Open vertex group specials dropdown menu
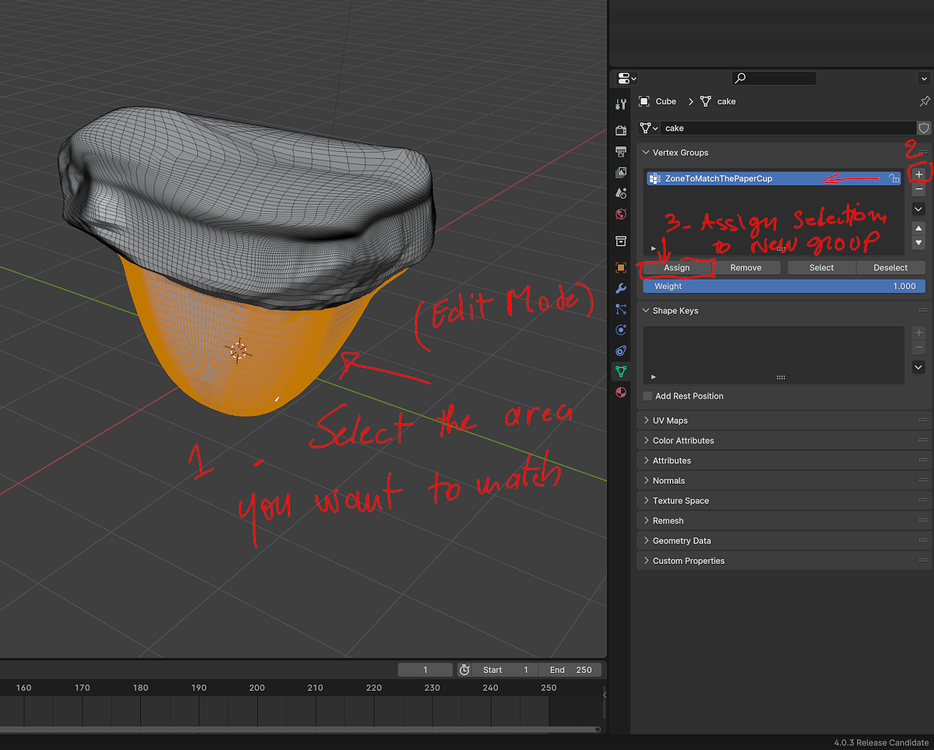Screen dimensions: 934x750 919,209
